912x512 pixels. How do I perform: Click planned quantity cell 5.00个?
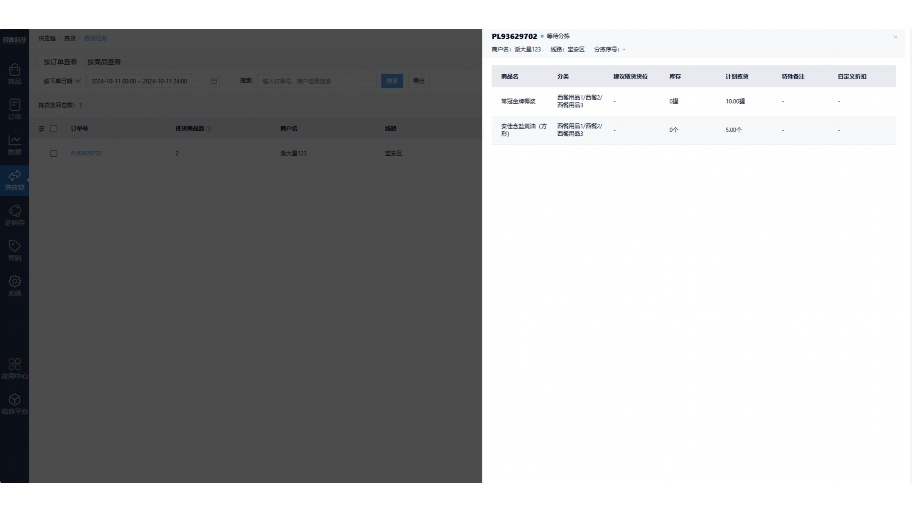coord(733,130)
